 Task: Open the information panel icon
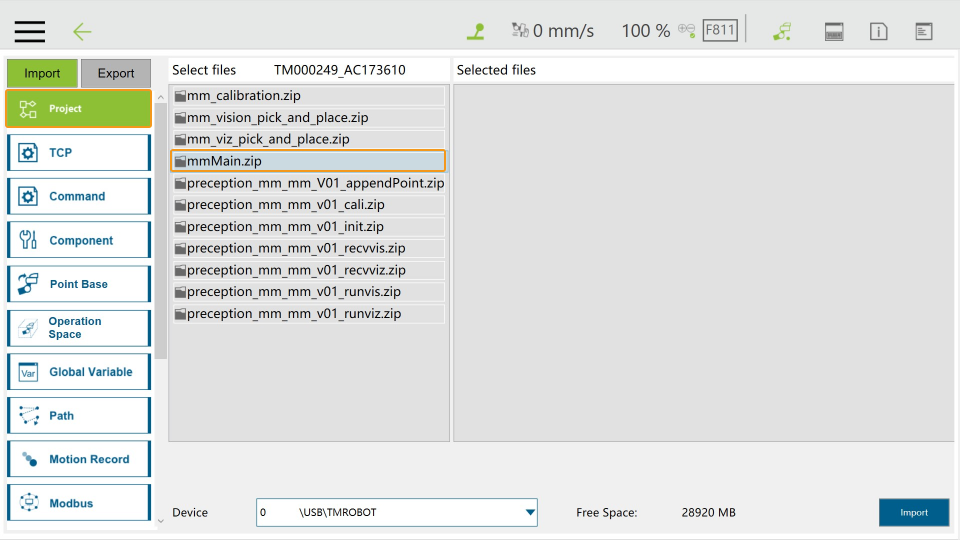(878, 31)
